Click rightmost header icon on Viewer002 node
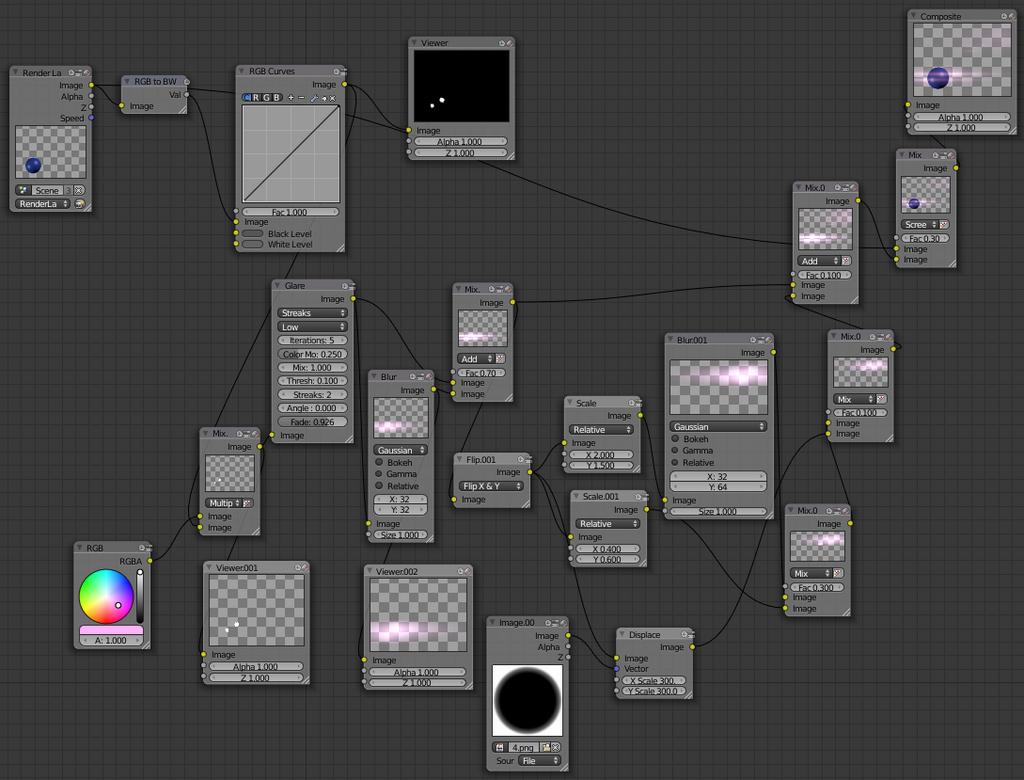The height and width of the screenshot is (780, 1024). tap(467, 571)
